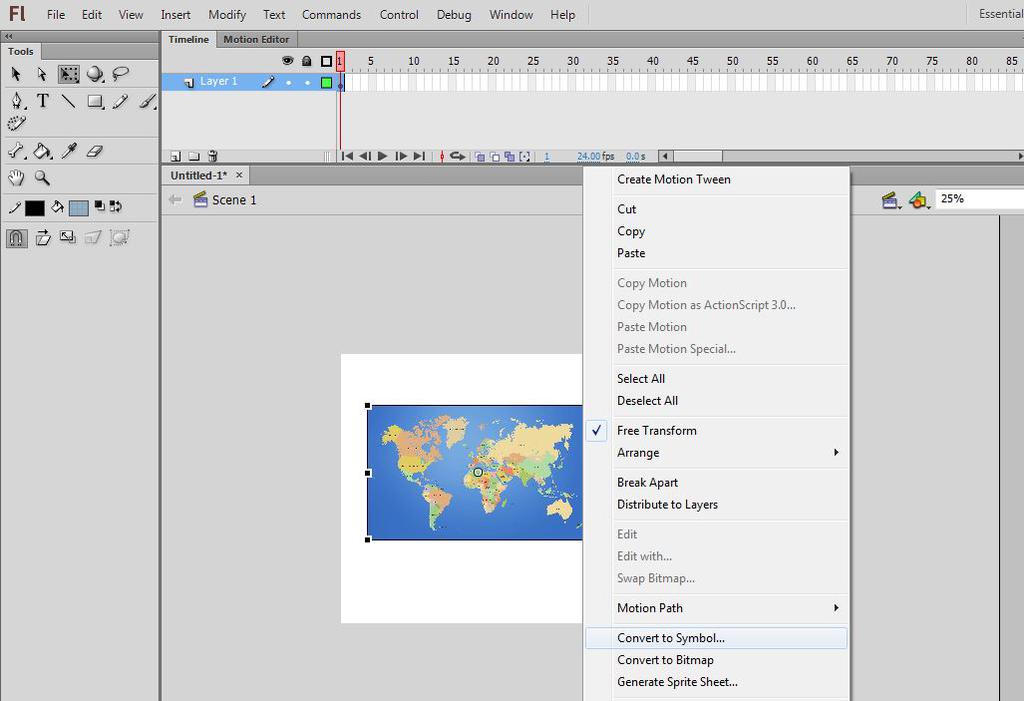The width and height of the screenshot is (1024, 701).
Task: Select the Bone tool
Action: point(15,150)
